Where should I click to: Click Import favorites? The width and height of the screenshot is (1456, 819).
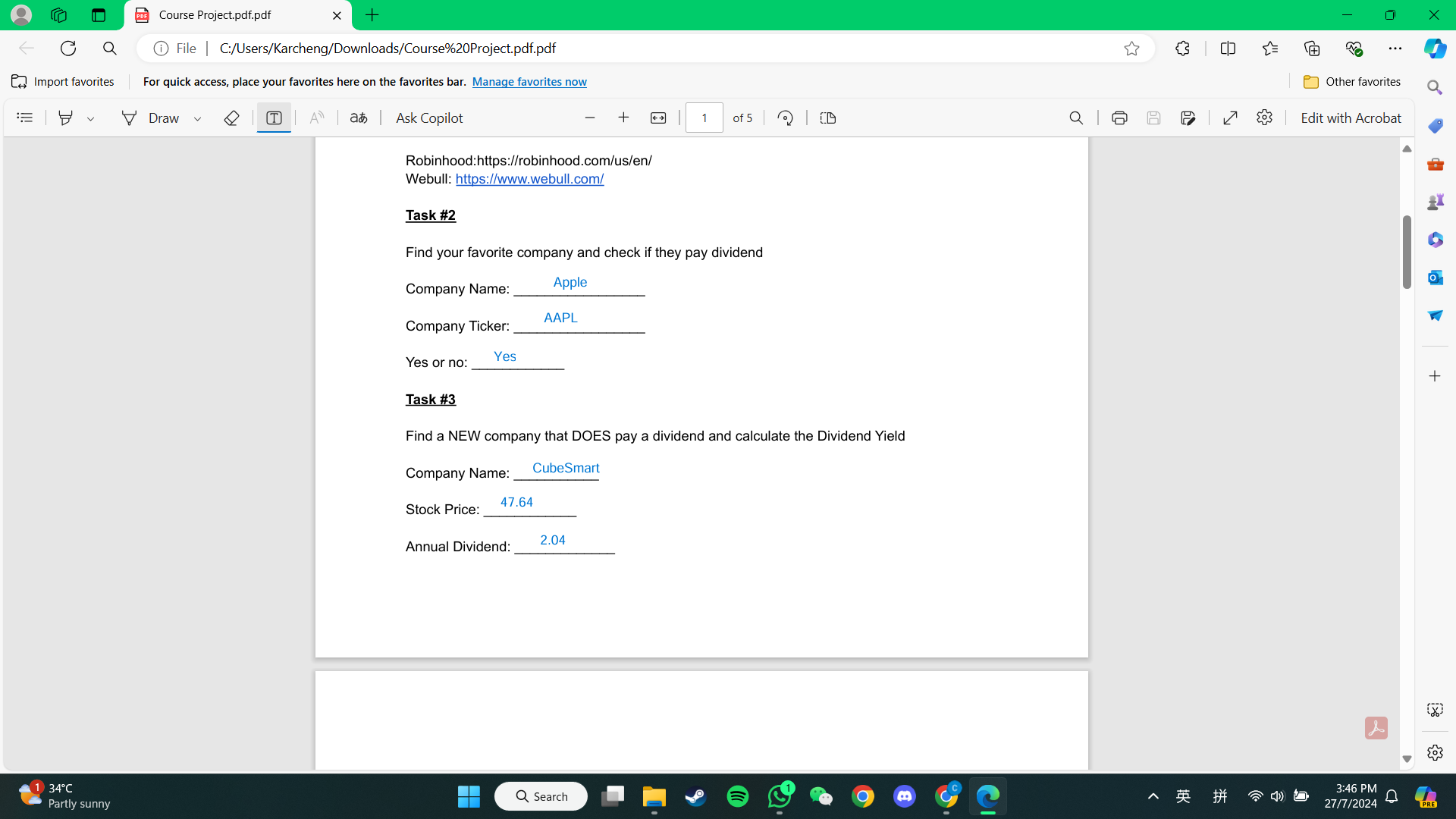click(63, 82)
